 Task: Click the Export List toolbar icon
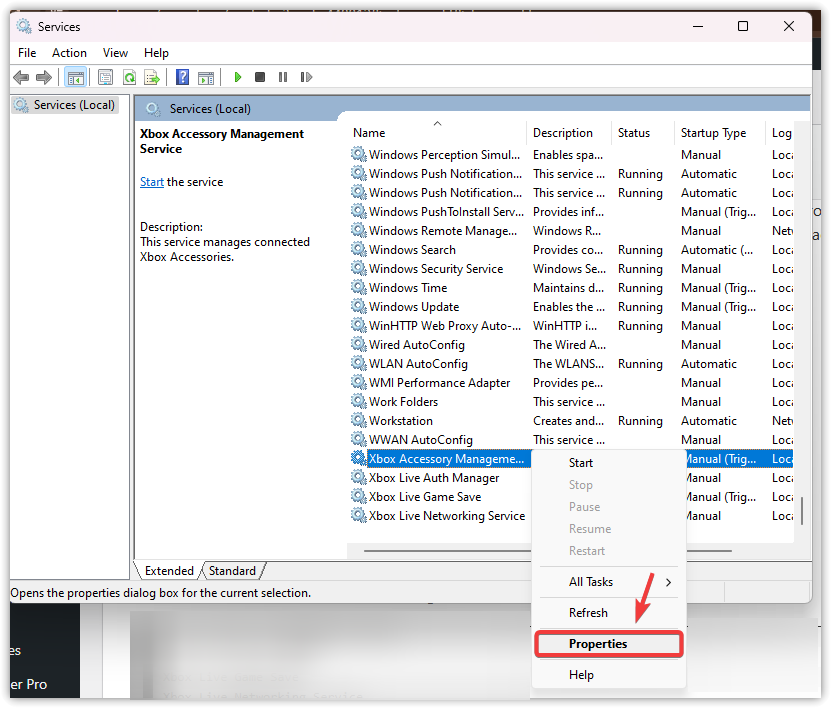152,77
